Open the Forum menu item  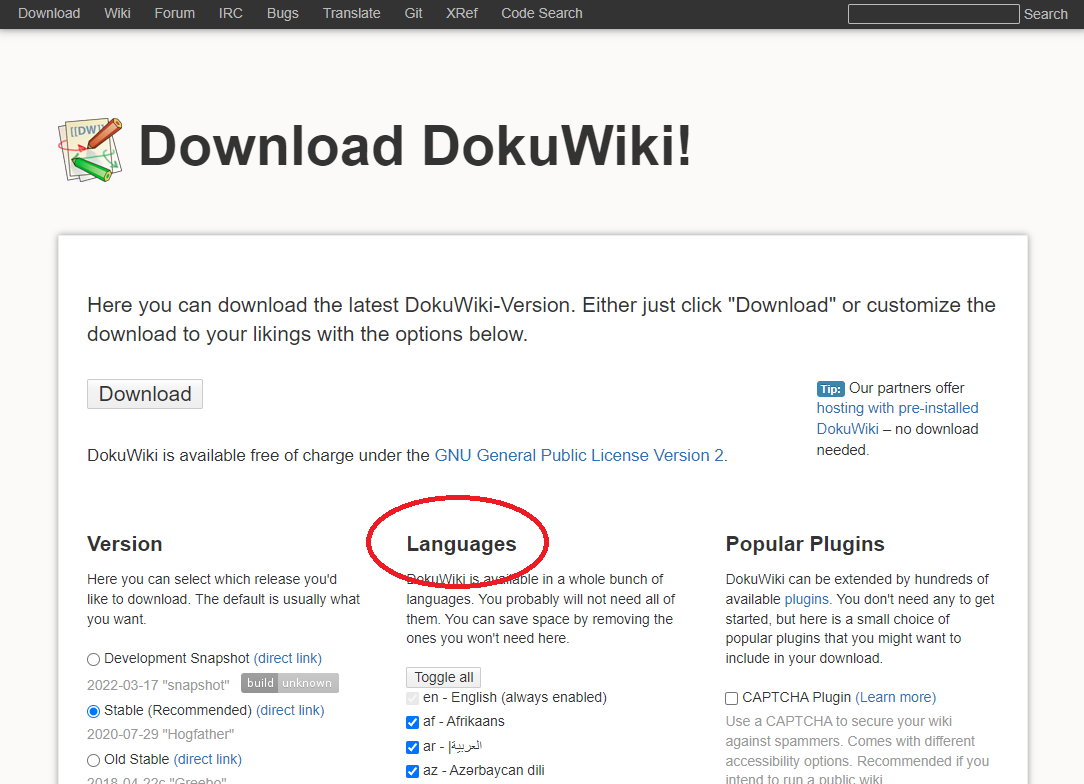174,13
